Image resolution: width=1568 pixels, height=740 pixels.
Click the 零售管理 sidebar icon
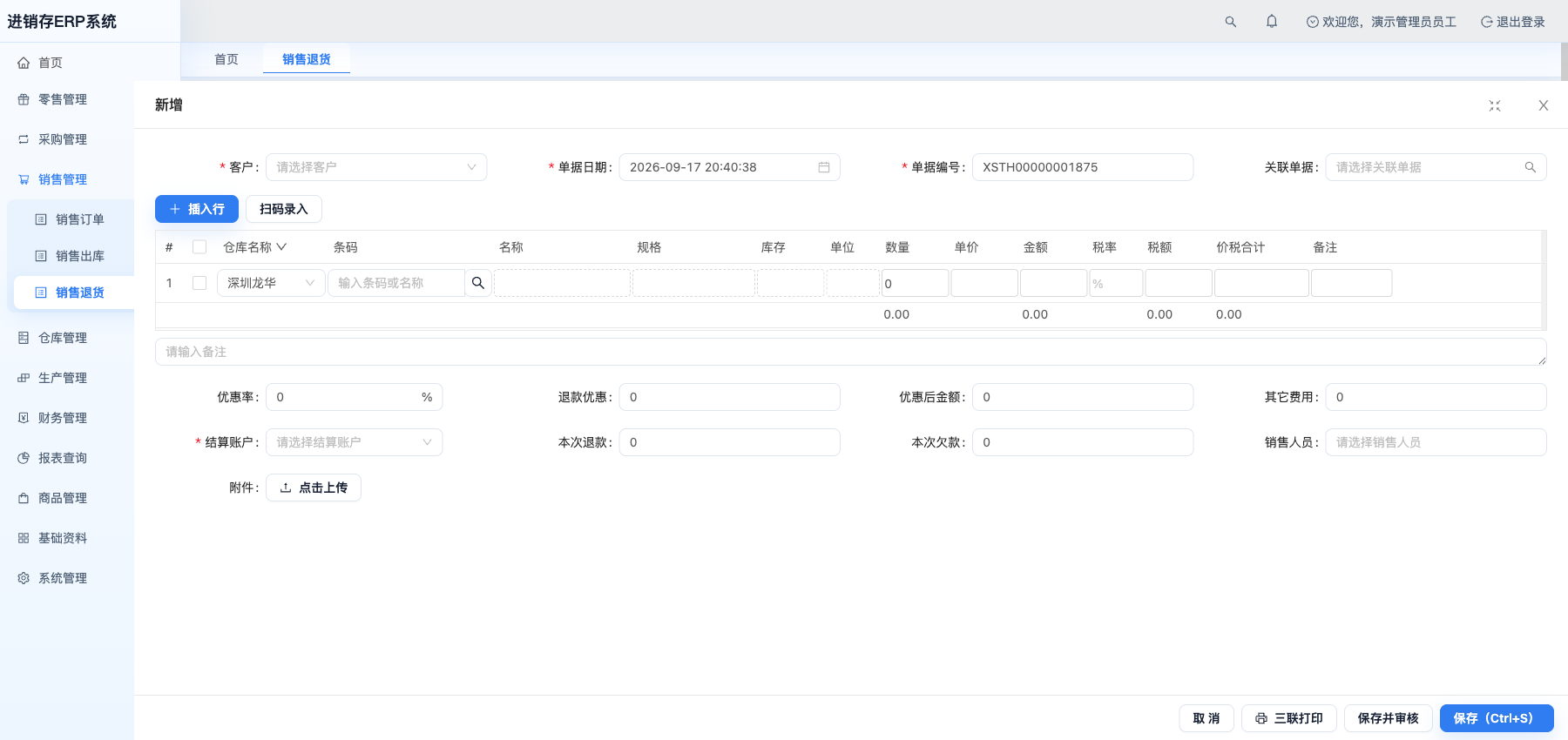tap(24, 99)
